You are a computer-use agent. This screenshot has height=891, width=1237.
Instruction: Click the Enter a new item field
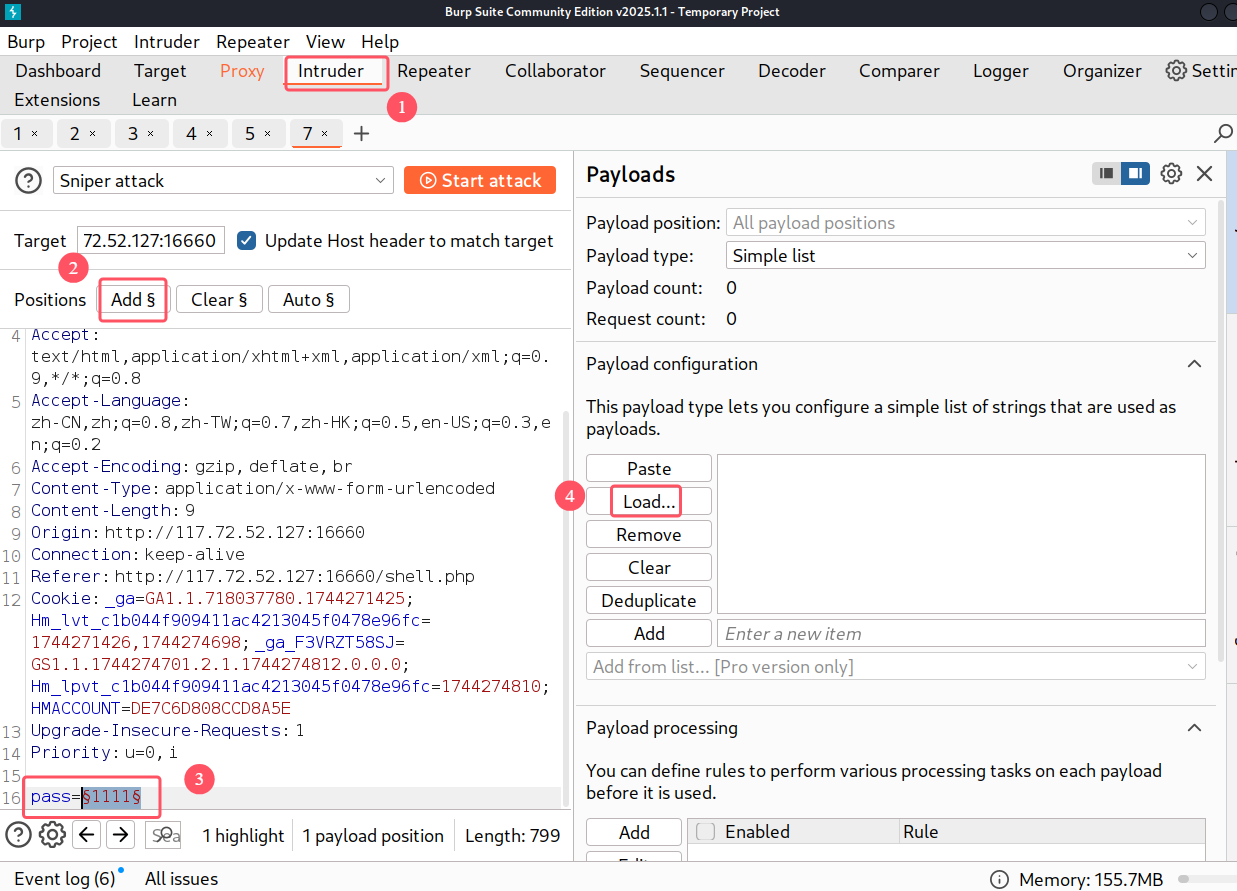pos(961,634)
